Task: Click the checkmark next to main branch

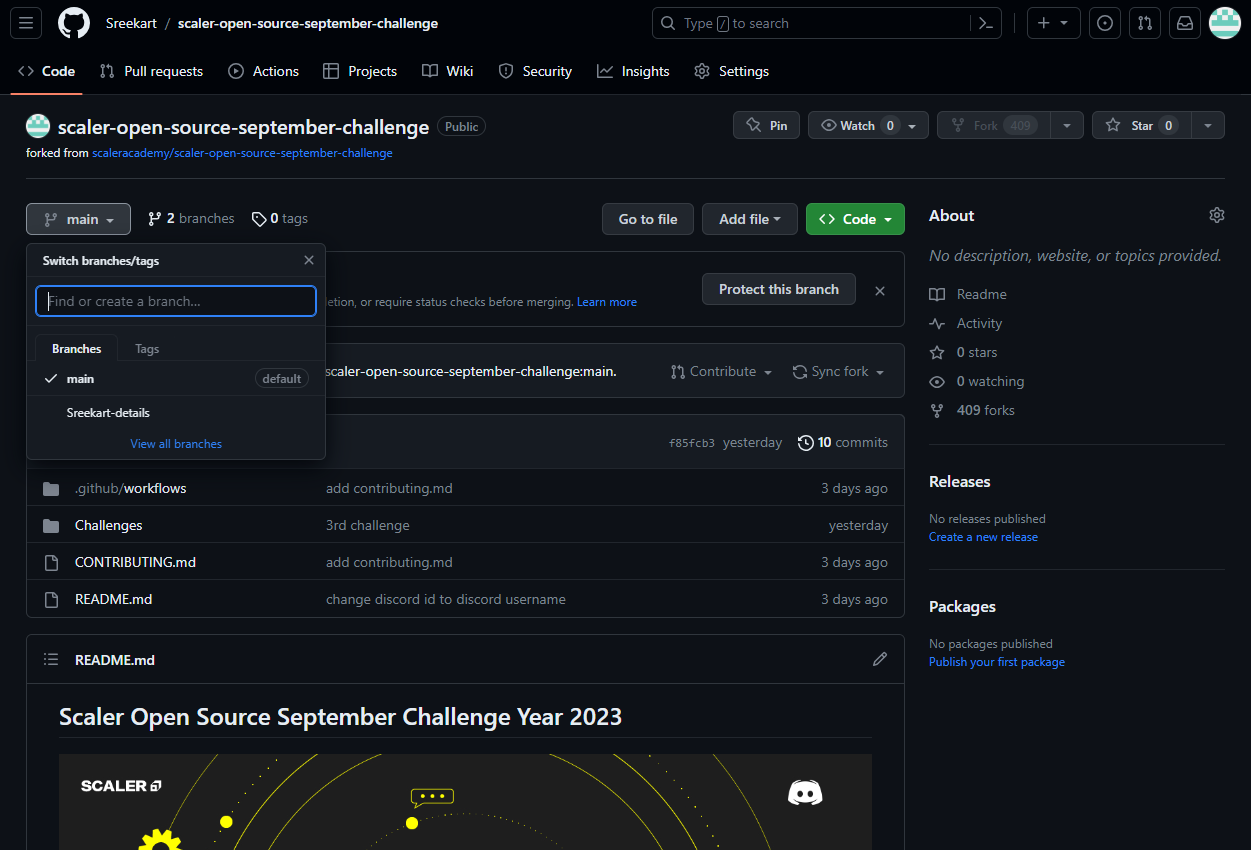Action: 53,378
